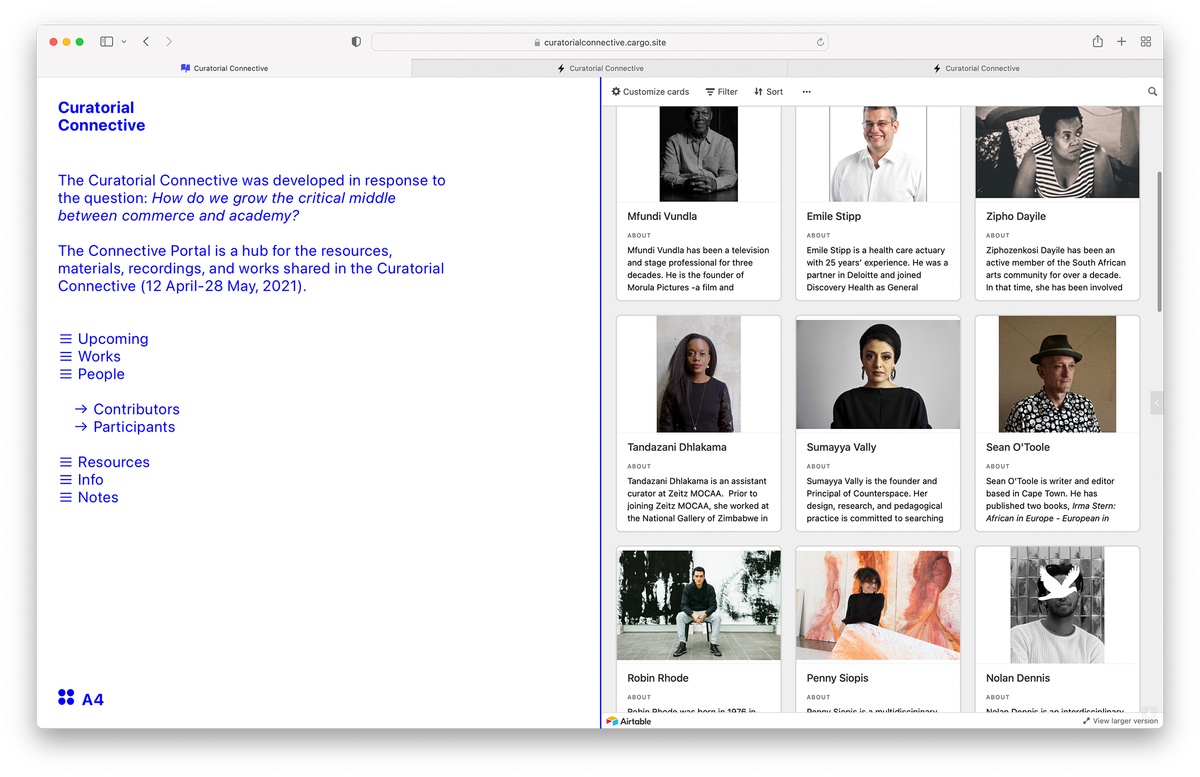
Task: Click the privacy shield icon
Action: tap(356, 42)
